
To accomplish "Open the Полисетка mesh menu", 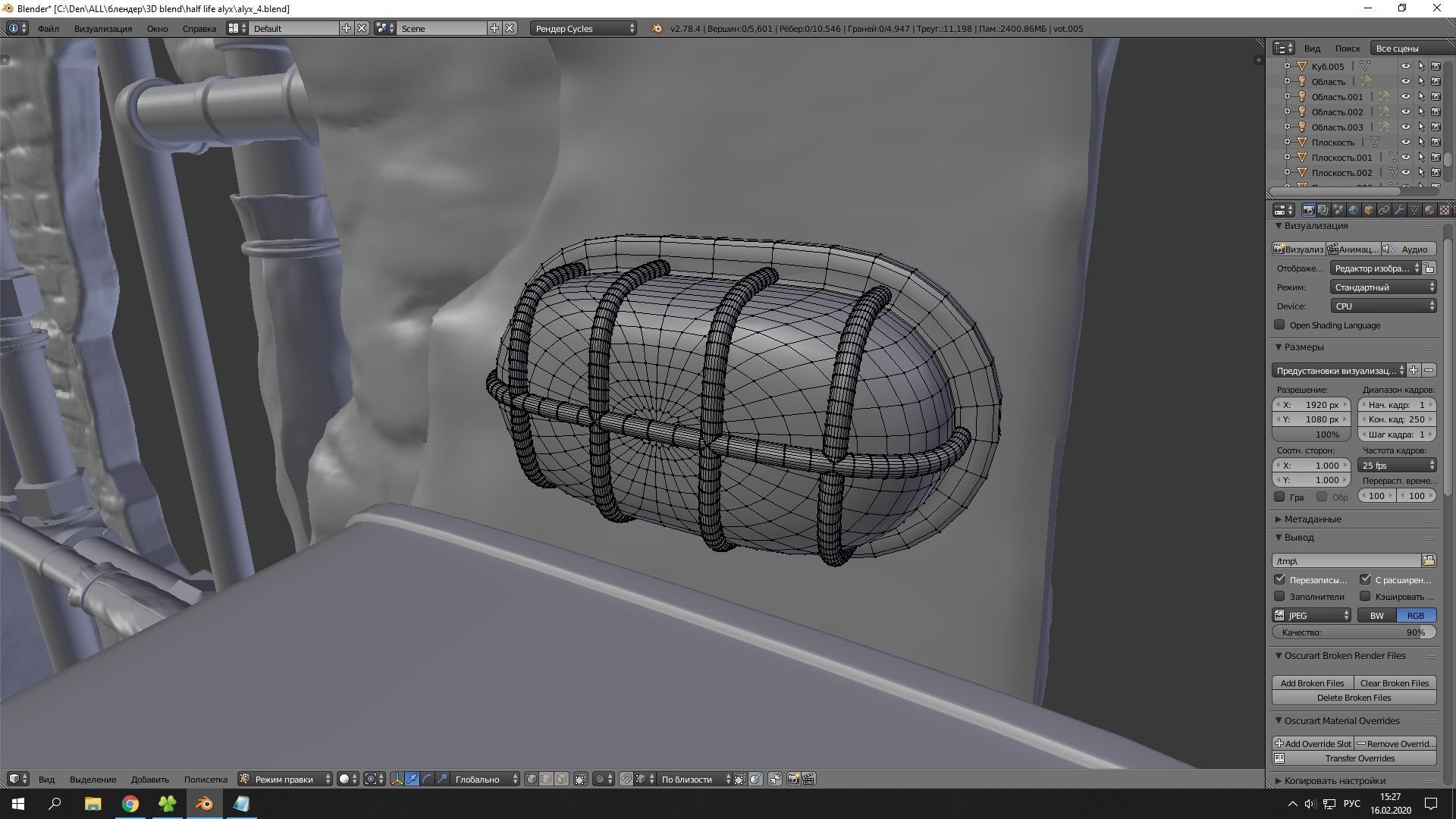I will point(206,779).
